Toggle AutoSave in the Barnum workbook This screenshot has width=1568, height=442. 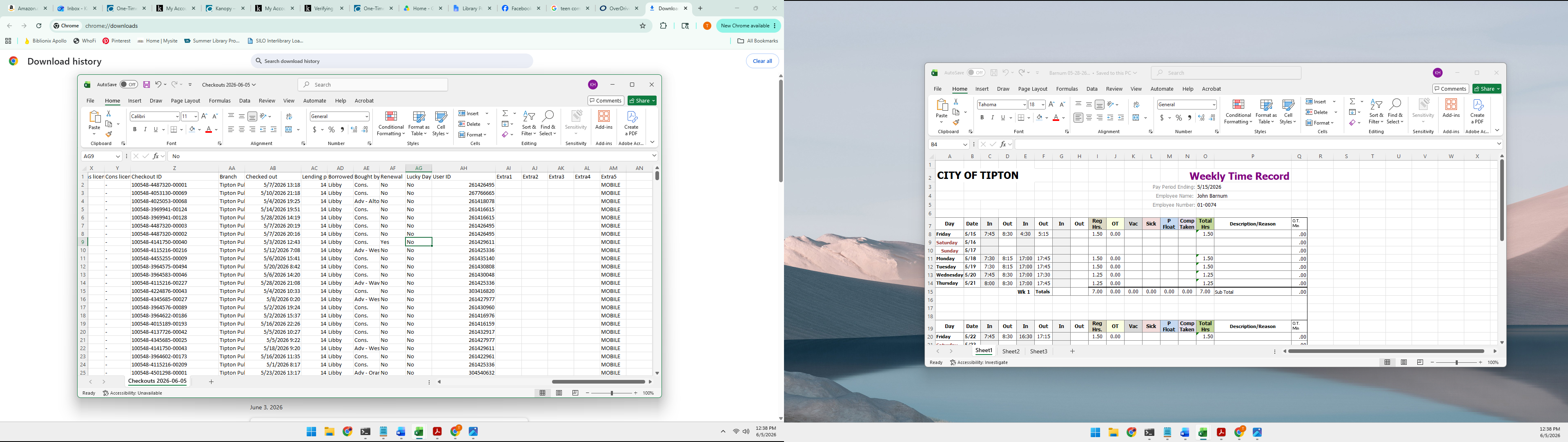coord(976,73)
